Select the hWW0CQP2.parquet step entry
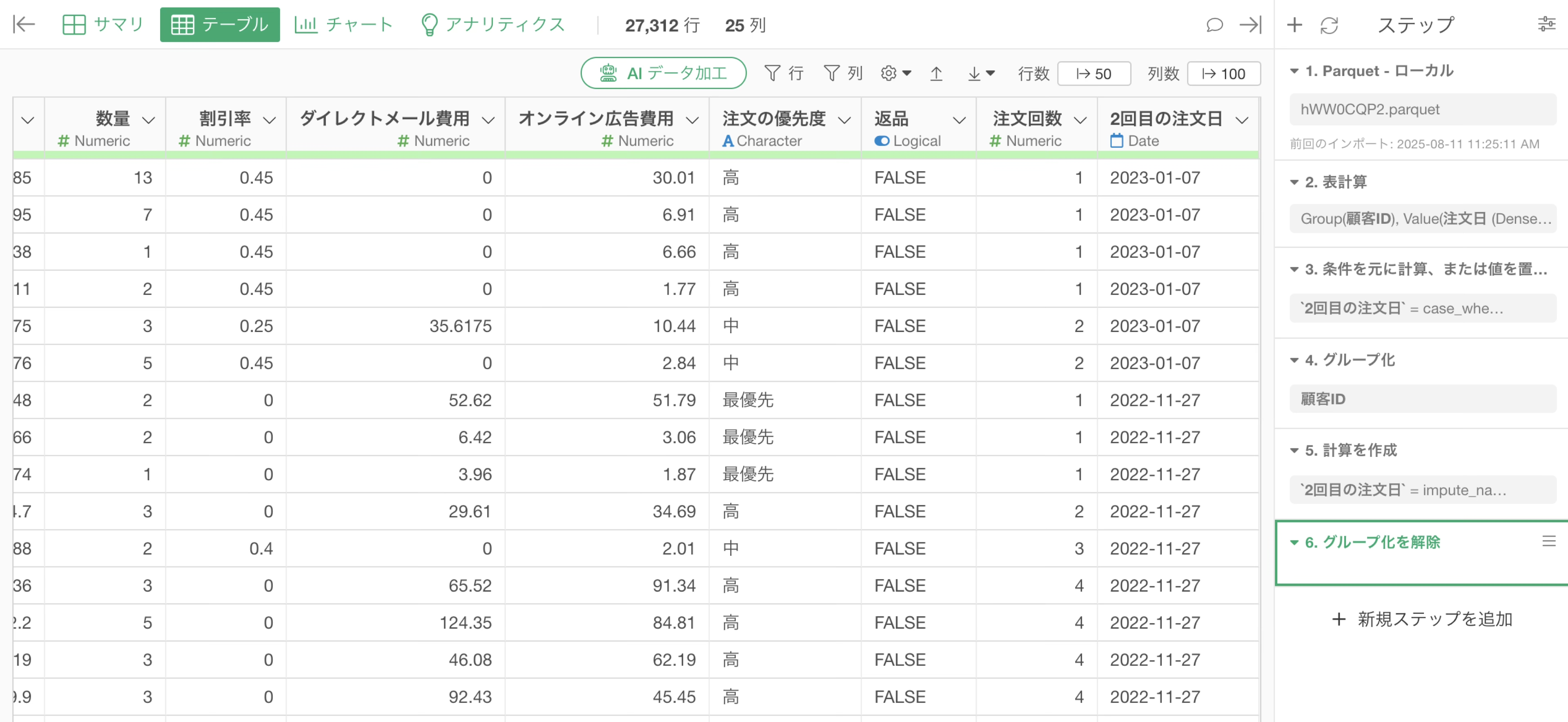 click(1423, 109)
